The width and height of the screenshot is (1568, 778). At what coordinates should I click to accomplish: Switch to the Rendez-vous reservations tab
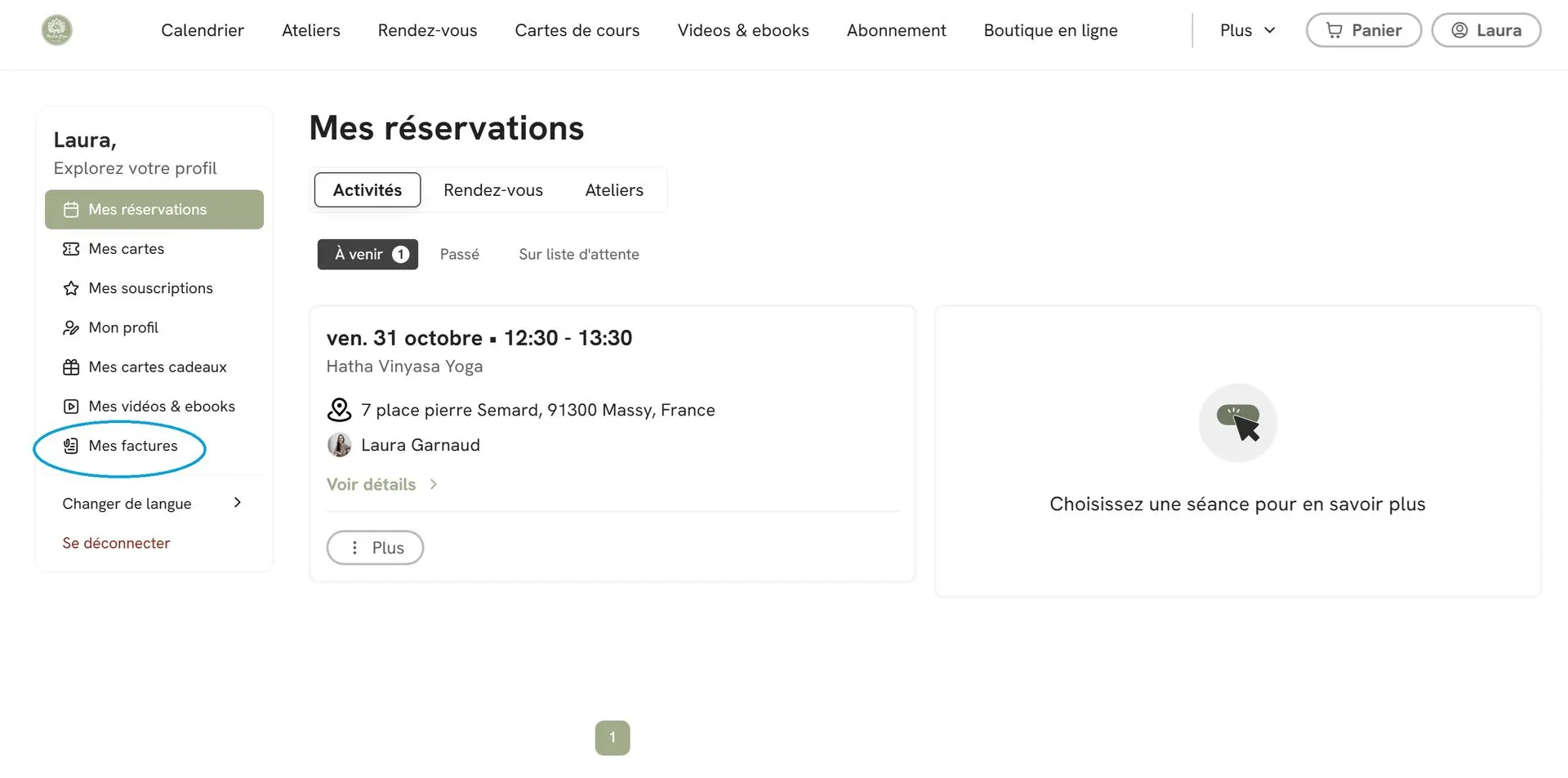click(x=492, y=190)
